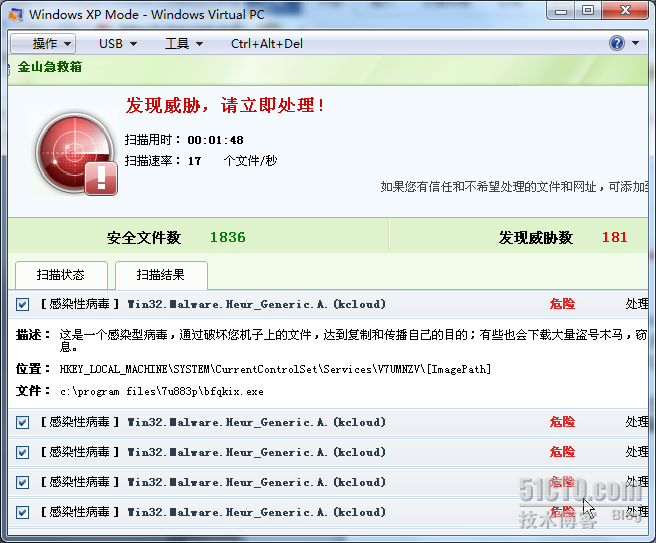Image resolution: width=656 pixels, height=543 pixels.
Task: Switch to the 扫描结果 tab
Action: click(161, 275)
